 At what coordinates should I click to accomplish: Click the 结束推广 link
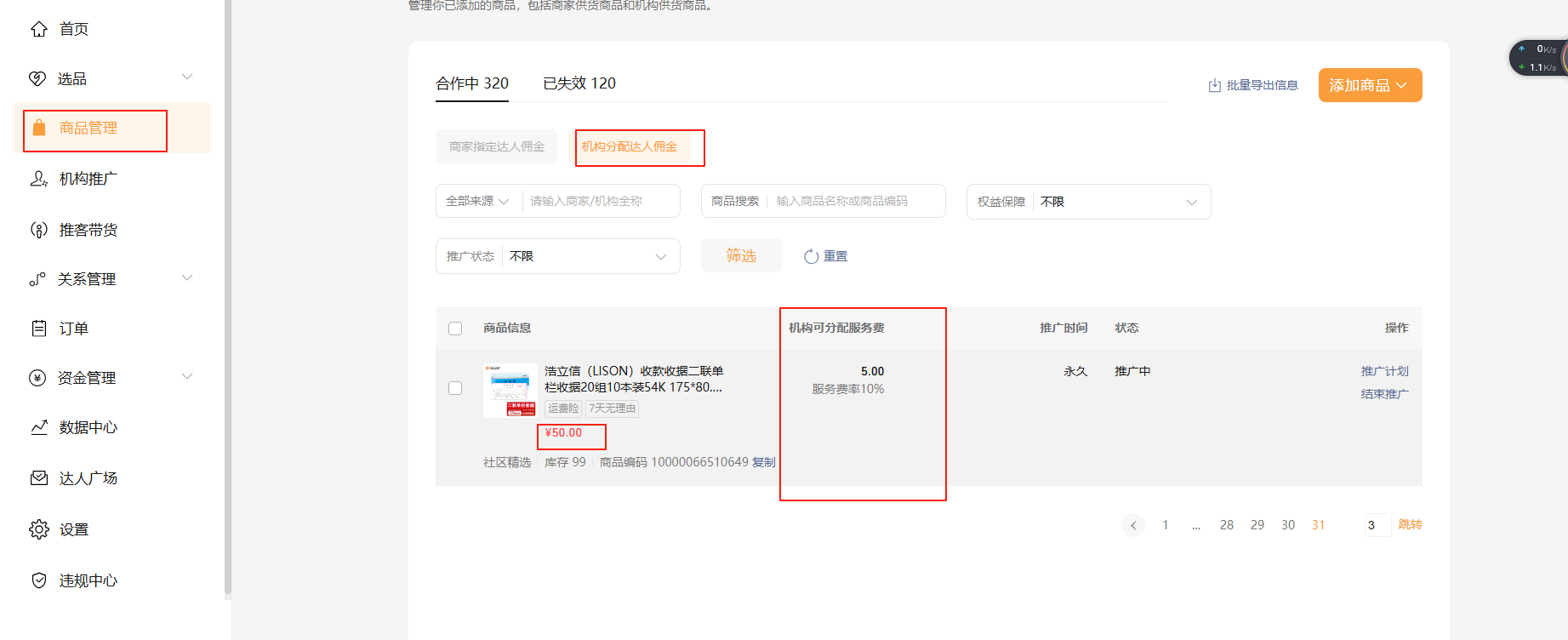tap(1384, 394)
